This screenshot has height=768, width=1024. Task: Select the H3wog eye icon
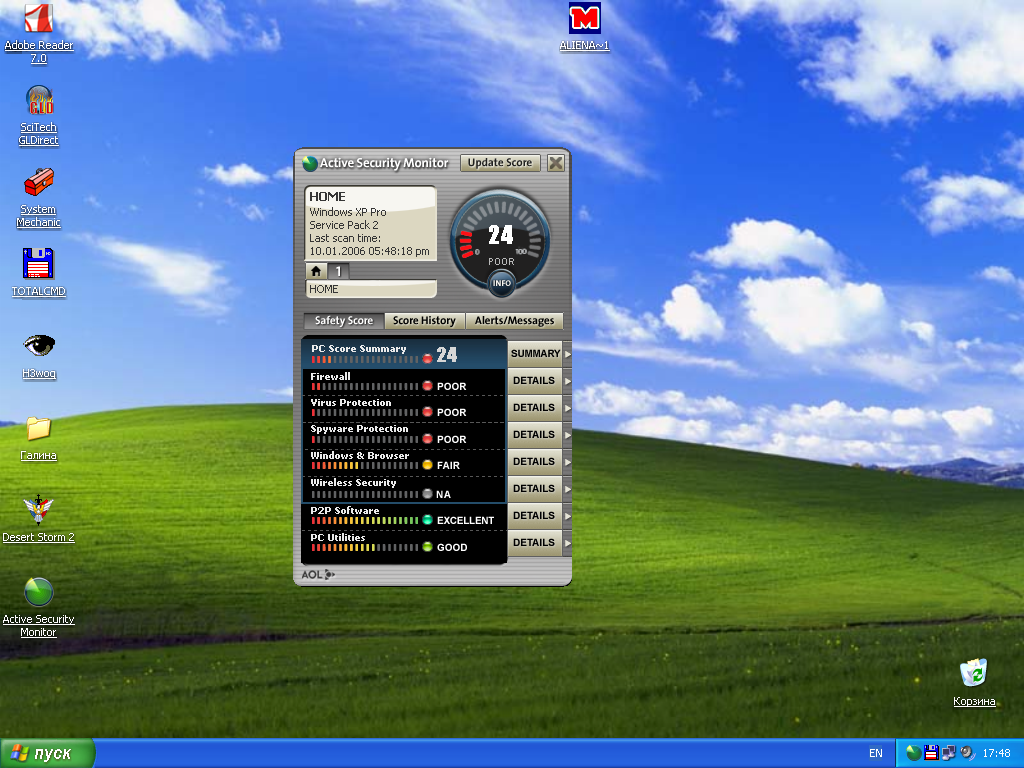(x=39, y=345)
